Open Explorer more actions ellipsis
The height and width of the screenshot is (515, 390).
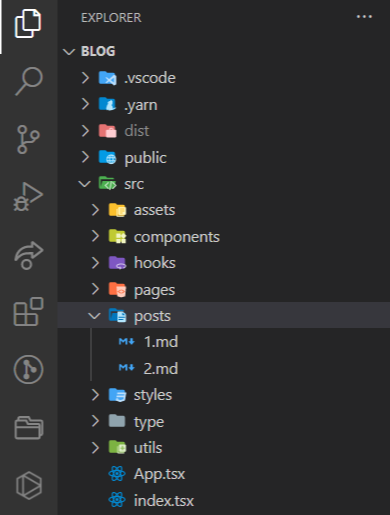[364, 17]
